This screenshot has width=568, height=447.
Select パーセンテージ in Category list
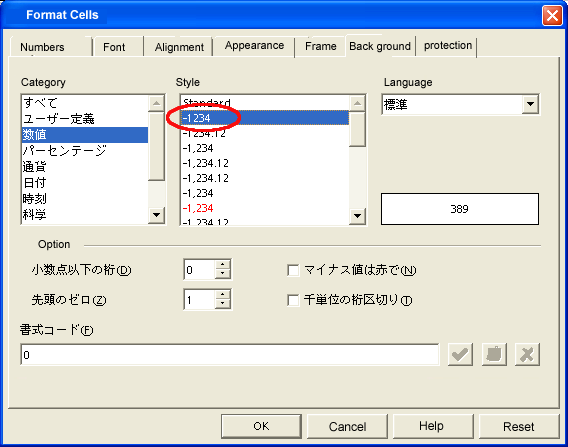(x=85, y=151)
